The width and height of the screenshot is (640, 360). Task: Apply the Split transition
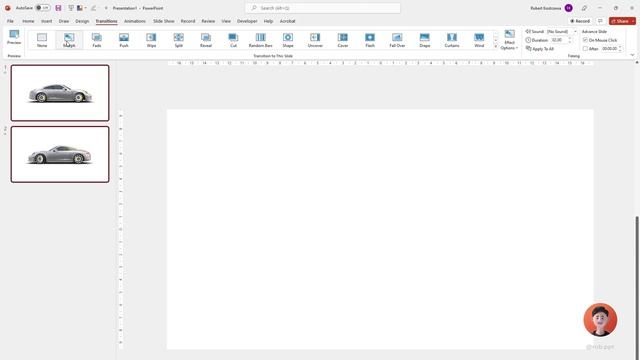click(x=178, y=40)
